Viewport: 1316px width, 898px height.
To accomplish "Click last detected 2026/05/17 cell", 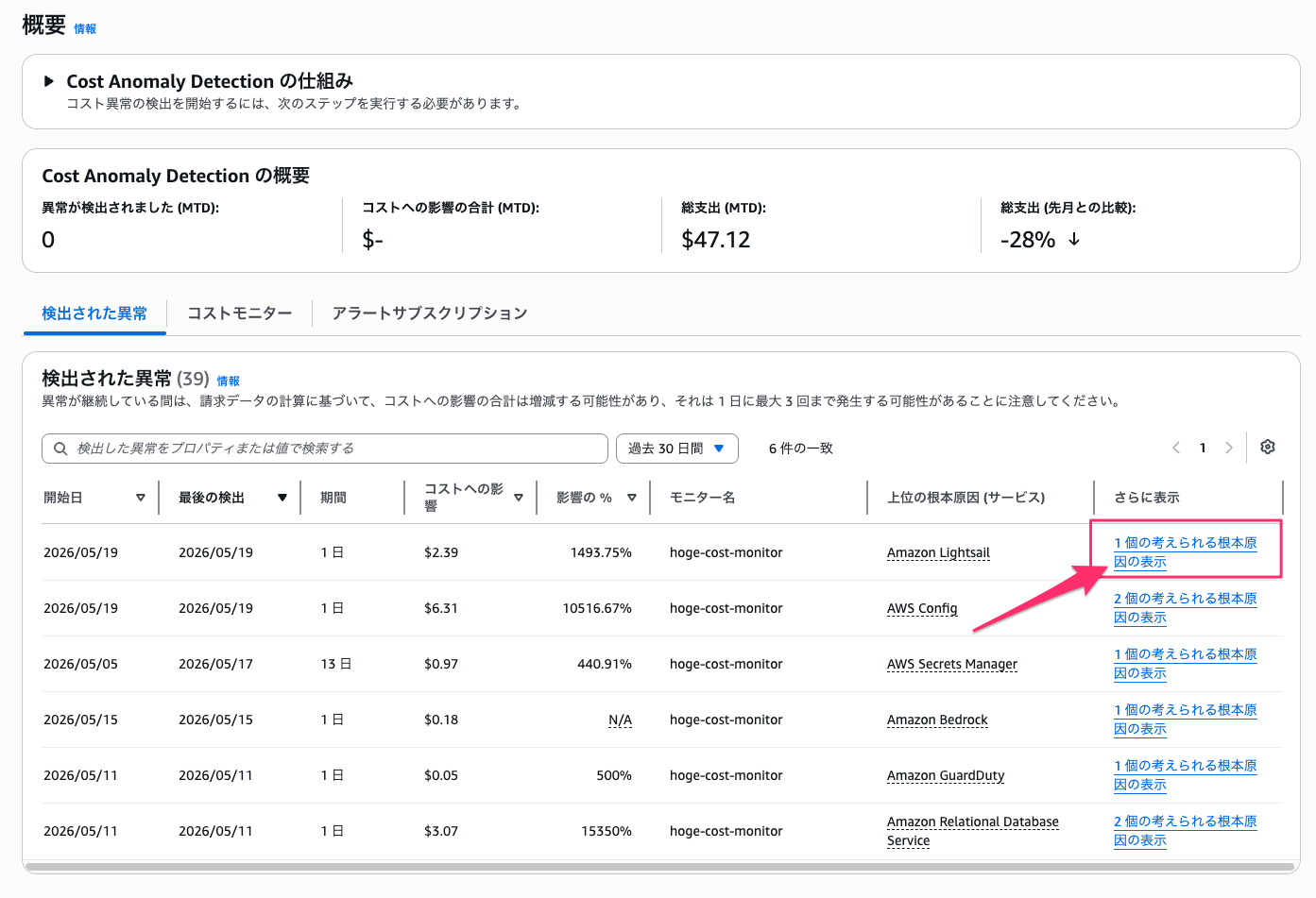I will tap(215, 664).
